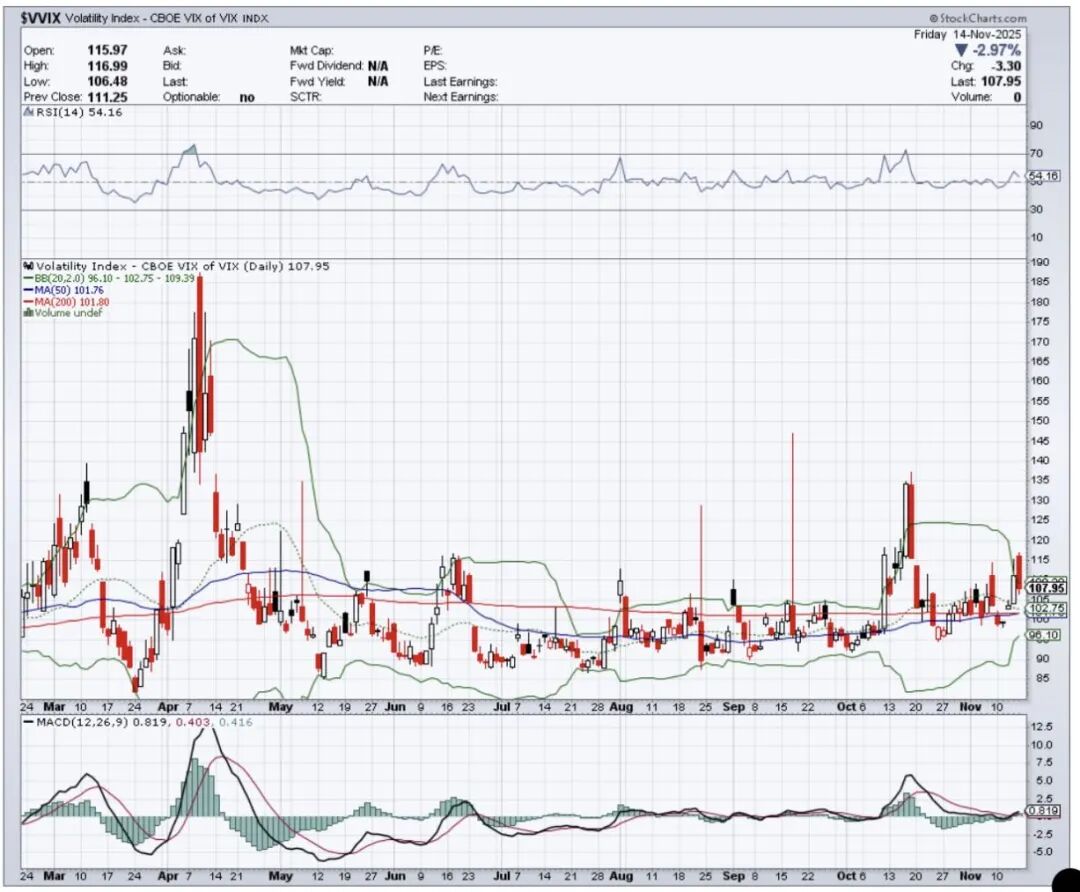Click the candlestick icon before Volatility Index (Daily)

pyautogui.click(x=28, y=266)
